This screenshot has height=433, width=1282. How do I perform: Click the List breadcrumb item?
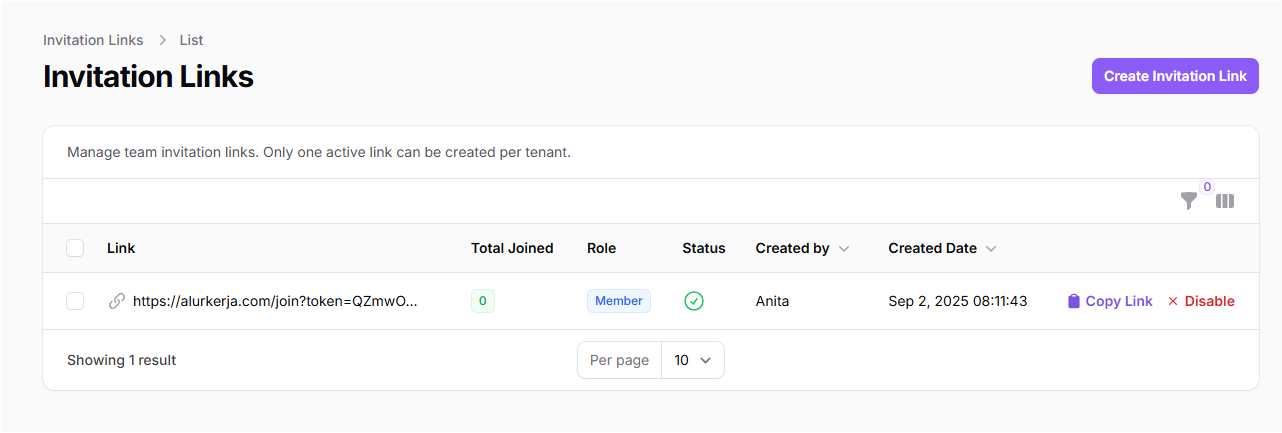pos(191,40)
